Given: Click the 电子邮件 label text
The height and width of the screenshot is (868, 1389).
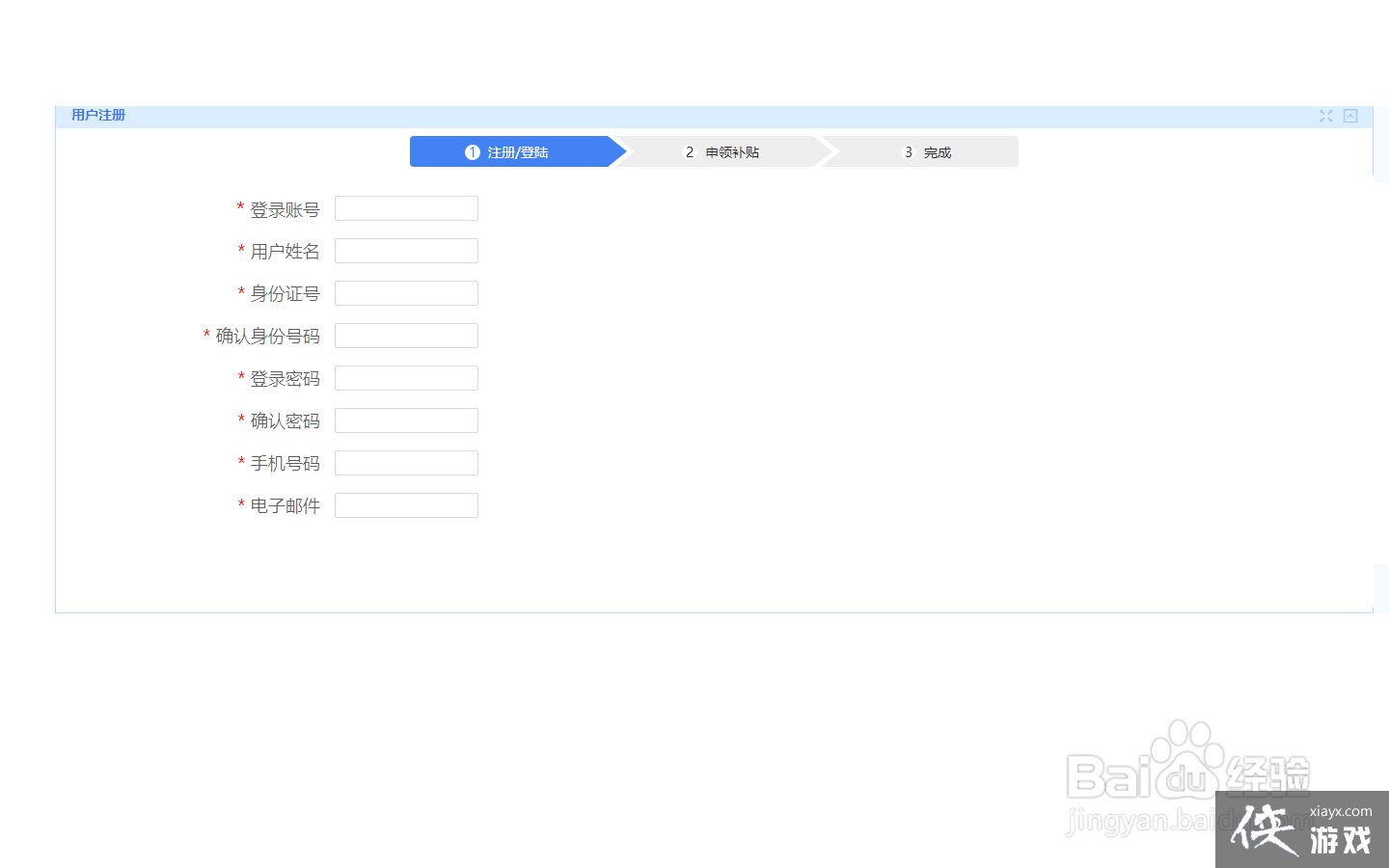Looking at the screenshot, I should pos(285,506).
